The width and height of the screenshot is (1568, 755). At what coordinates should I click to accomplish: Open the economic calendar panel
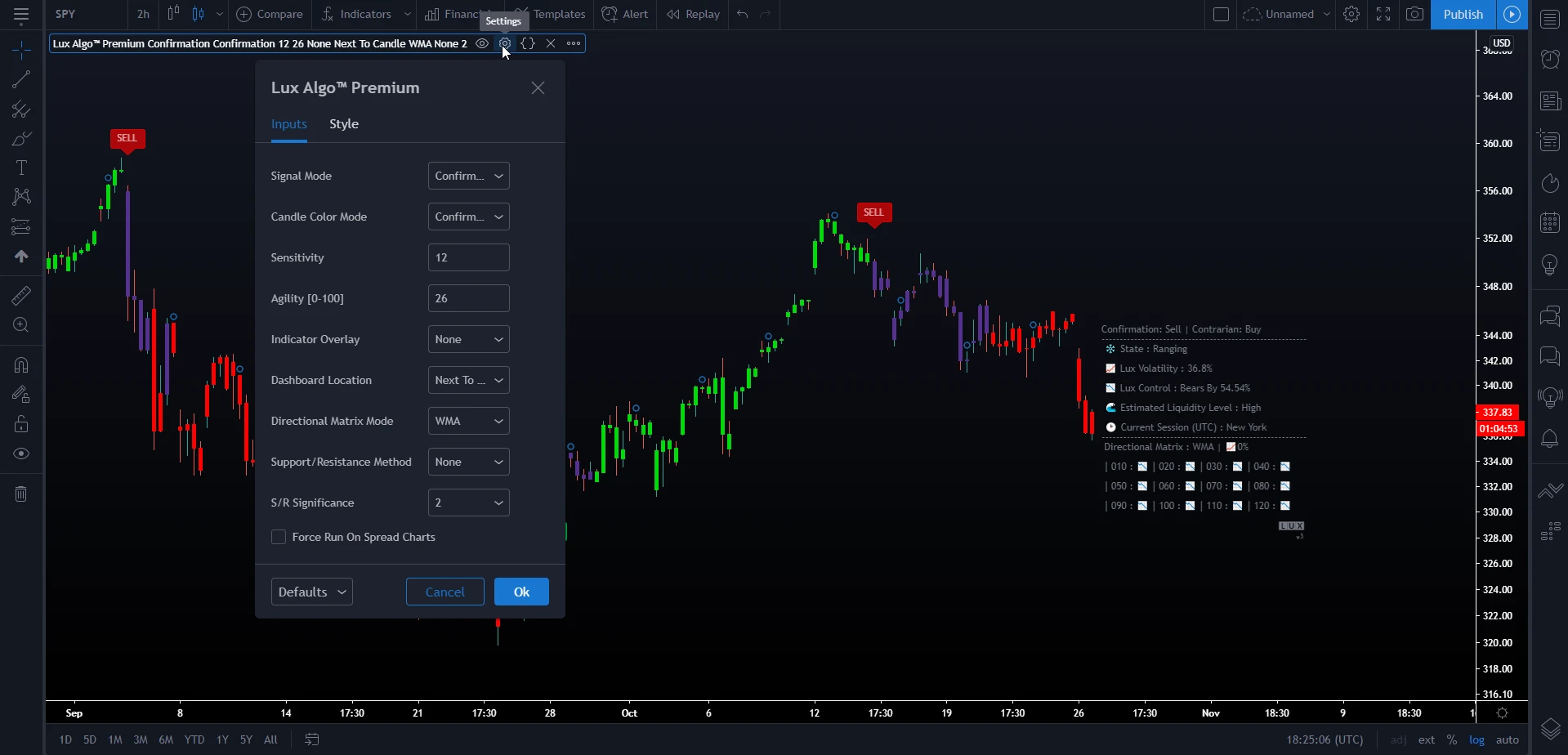click(x=1550, y=222)
